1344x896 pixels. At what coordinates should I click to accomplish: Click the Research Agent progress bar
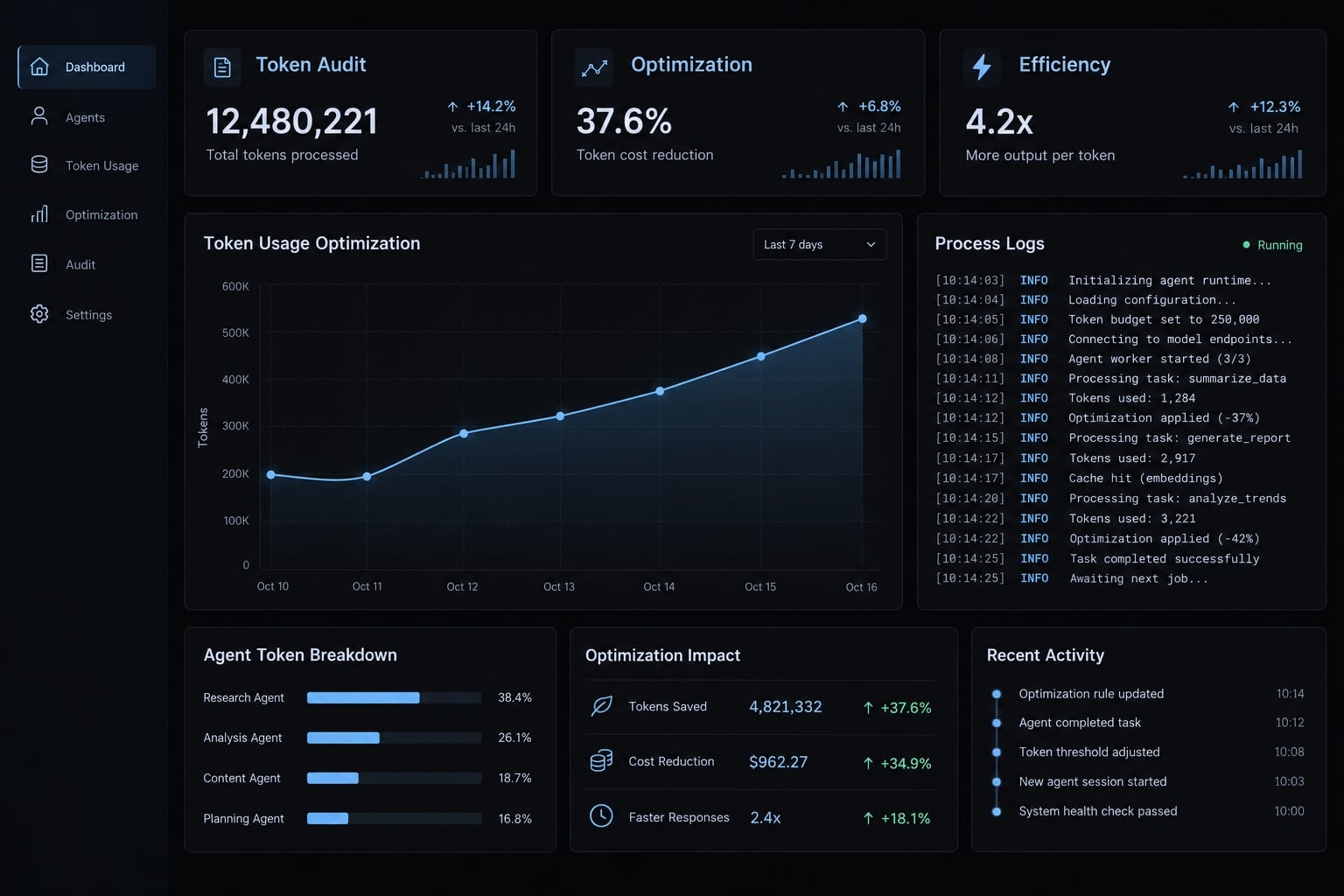(394, 697)
